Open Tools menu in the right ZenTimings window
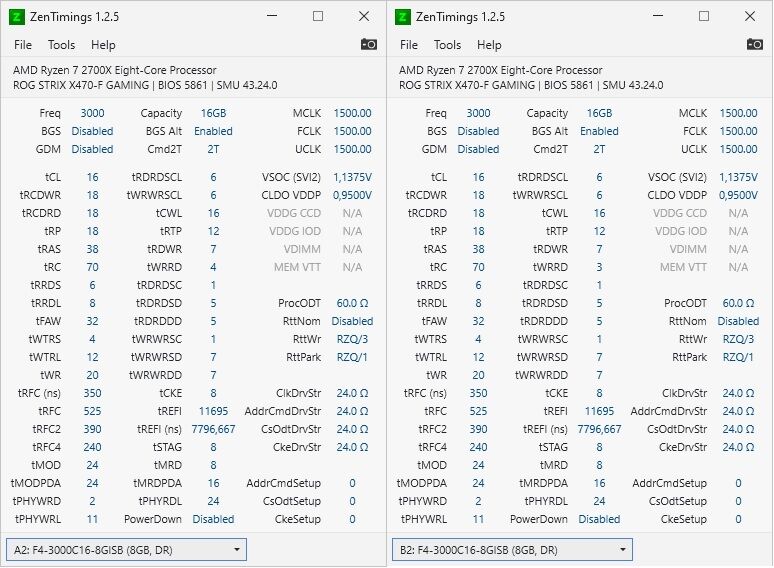774x568 pixels. 447,45
